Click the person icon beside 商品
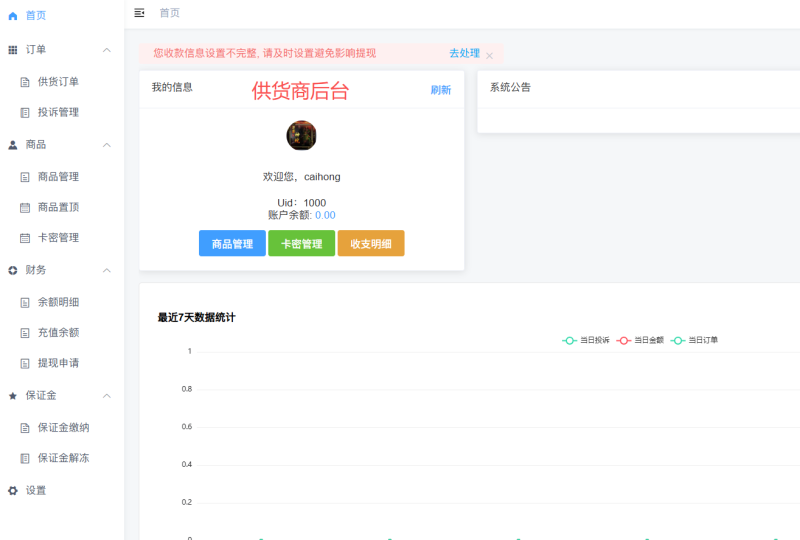 (13, 145)
